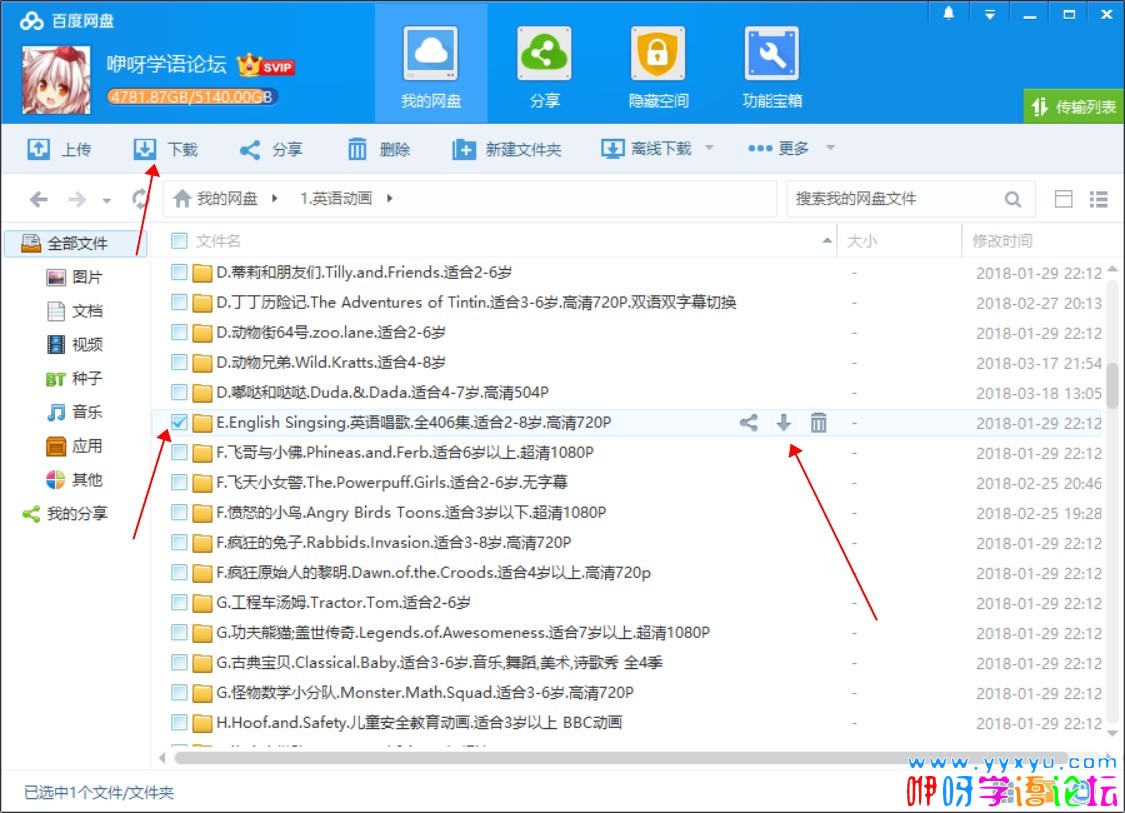
Task: Select 文档 category in sidebar
Action: 75,311
